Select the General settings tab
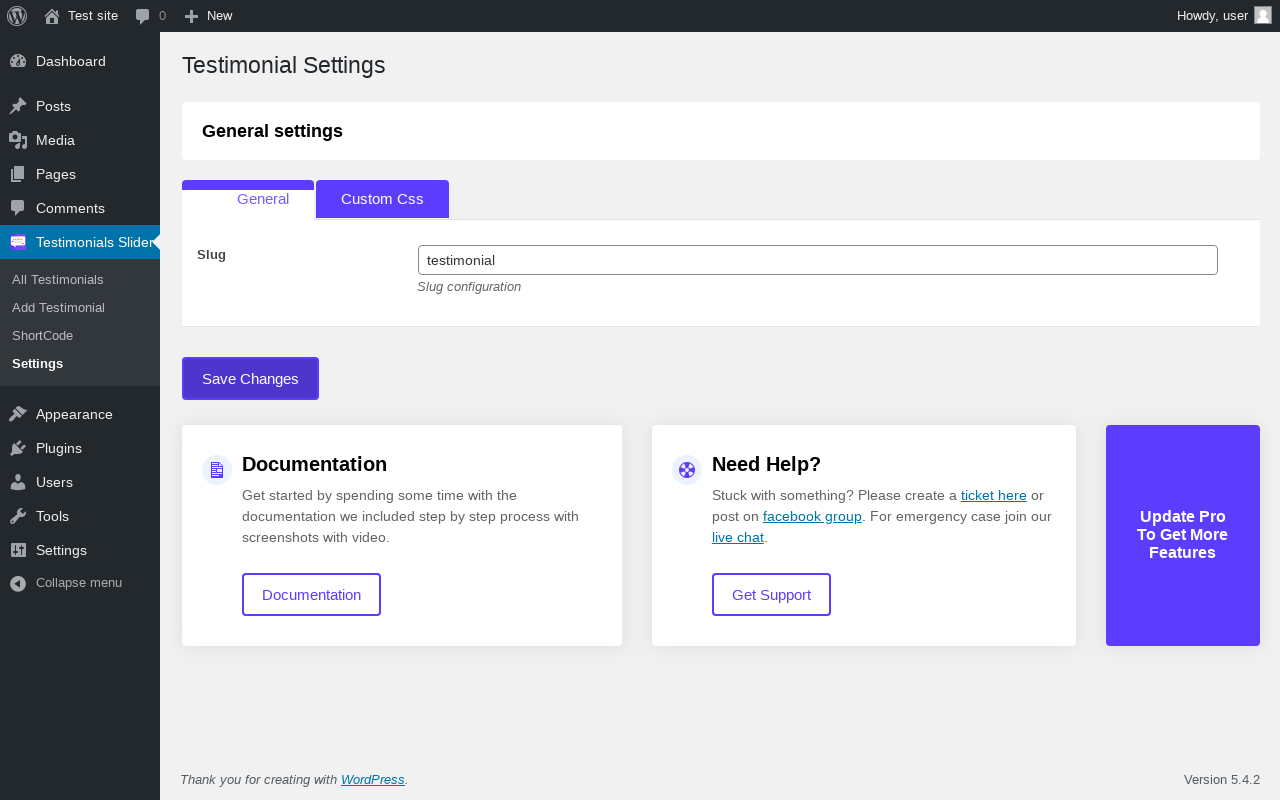 pos(263,199)
